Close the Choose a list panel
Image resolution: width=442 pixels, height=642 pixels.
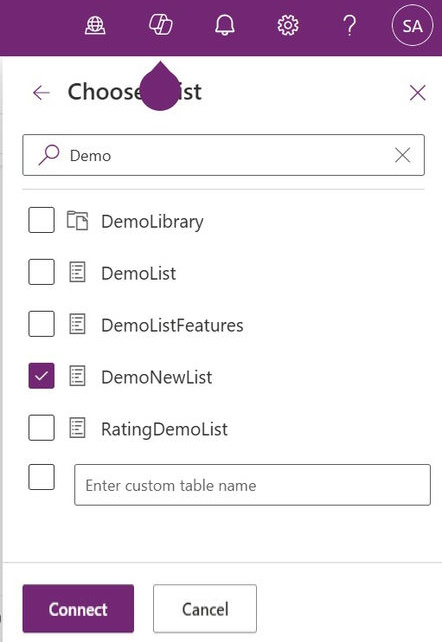(x=417, y=93)
